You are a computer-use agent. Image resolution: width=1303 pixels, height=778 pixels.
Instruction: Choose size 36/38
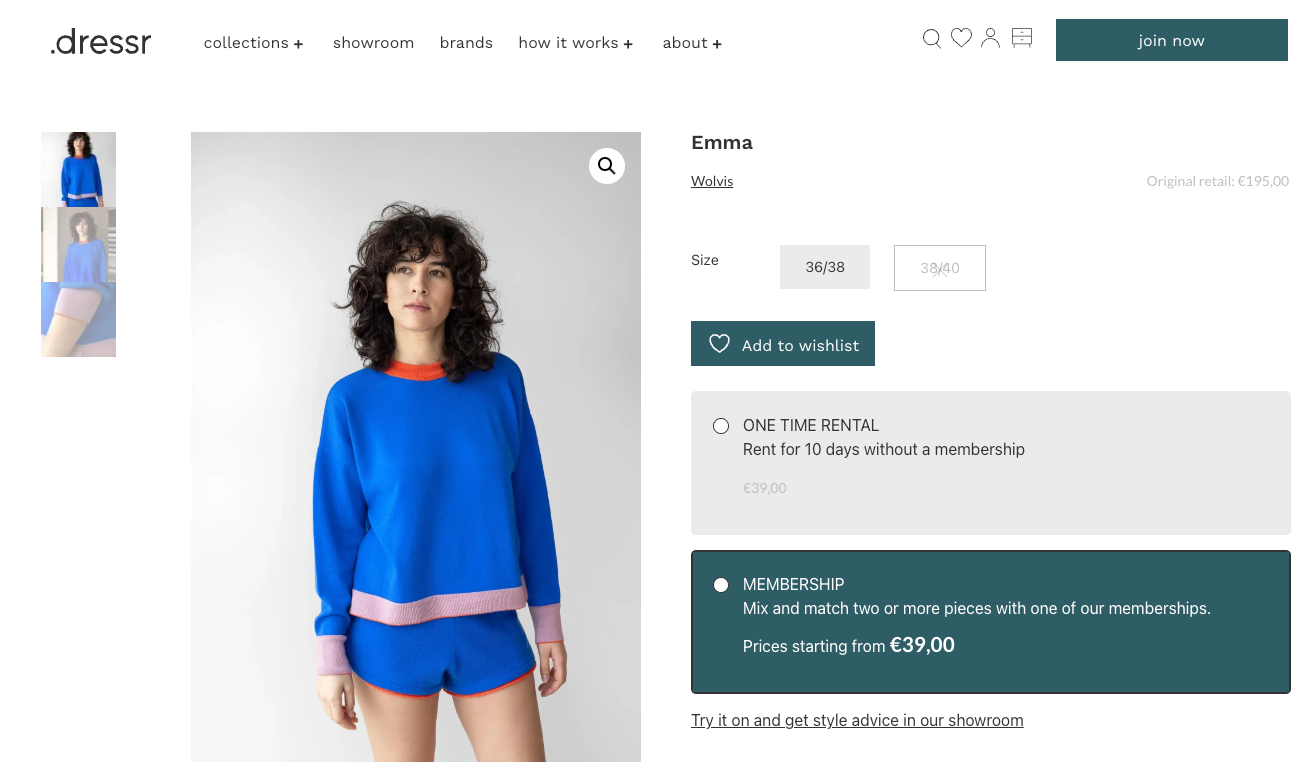tap(825, 267)
